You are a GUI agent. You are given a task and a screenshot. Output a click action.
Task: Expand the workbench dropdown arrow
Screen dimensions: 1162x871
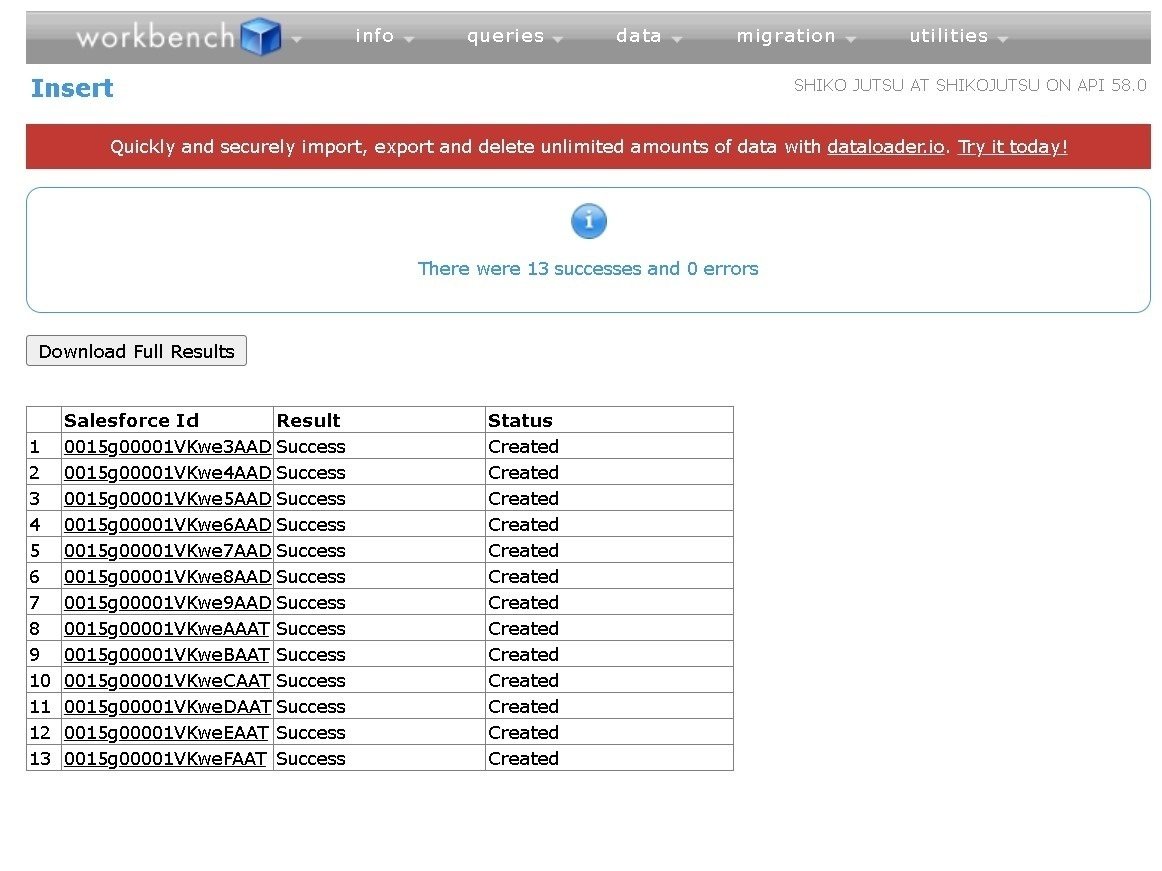(297, 39)
